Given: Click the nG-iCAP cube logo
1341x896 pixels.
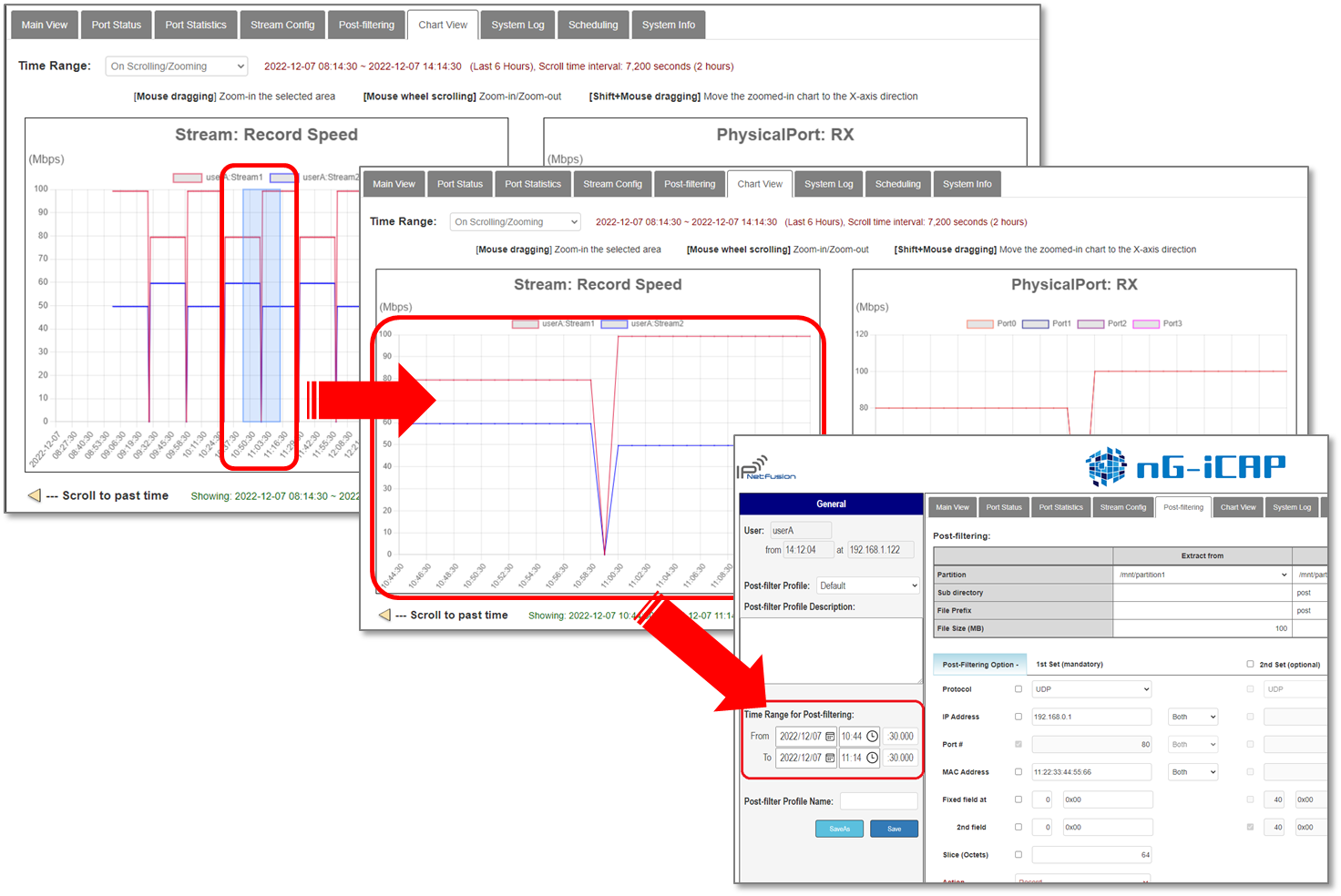Looking at the screenshot, I should (x=1106, y=467).
